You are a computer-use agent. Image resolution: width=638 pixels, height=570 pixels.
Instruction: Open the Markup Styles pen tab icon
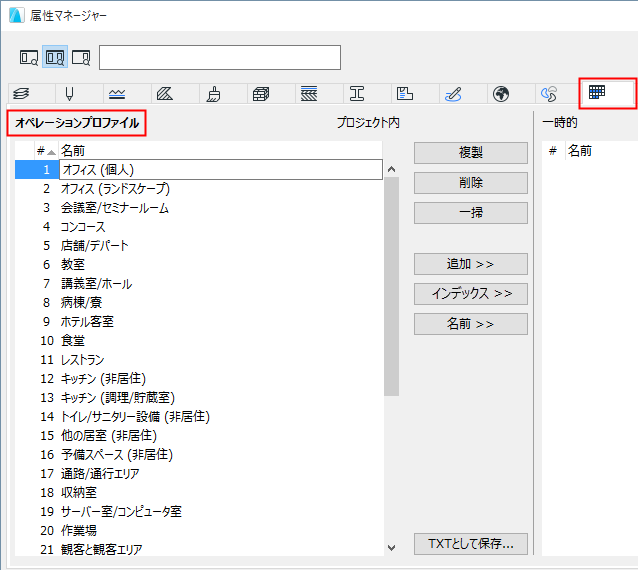(x=453, y=94)
